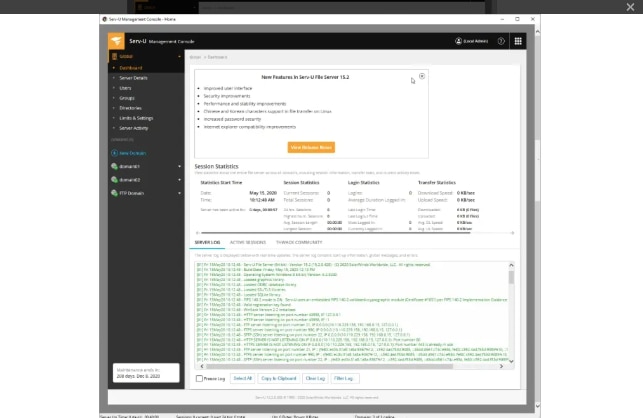Click server log scroll down arrow
643x418 pixels.
point(511,361)
